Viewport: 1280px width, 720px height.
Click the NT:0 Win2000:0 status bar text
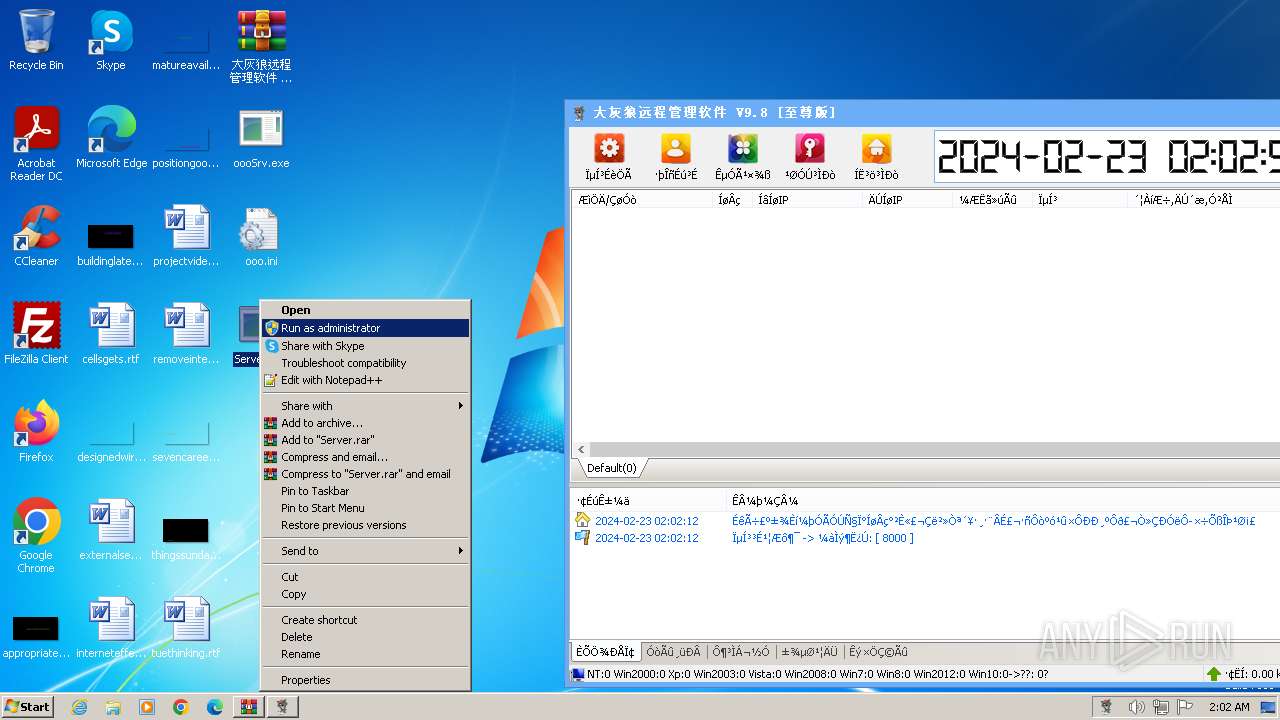click(817, 674)
